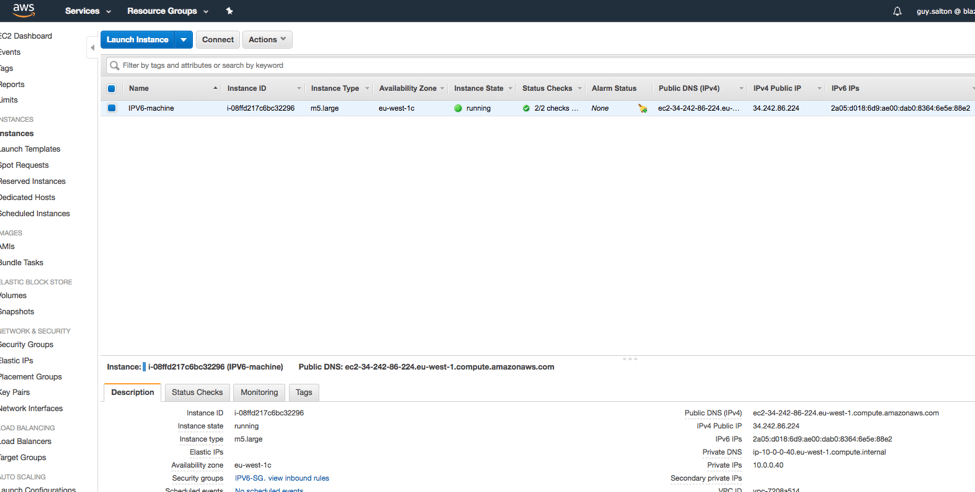
Task: Toggle the IPV6-machine row checkbox
Action: point(112,108)
